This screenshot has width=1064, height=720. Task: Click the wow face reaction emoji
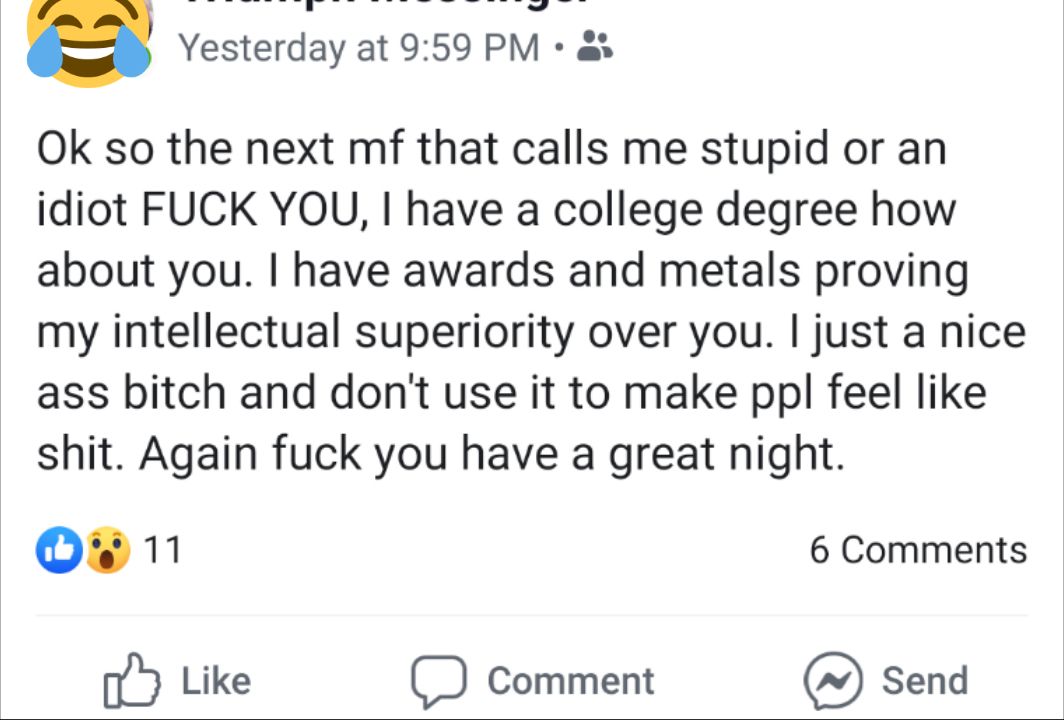107,550
